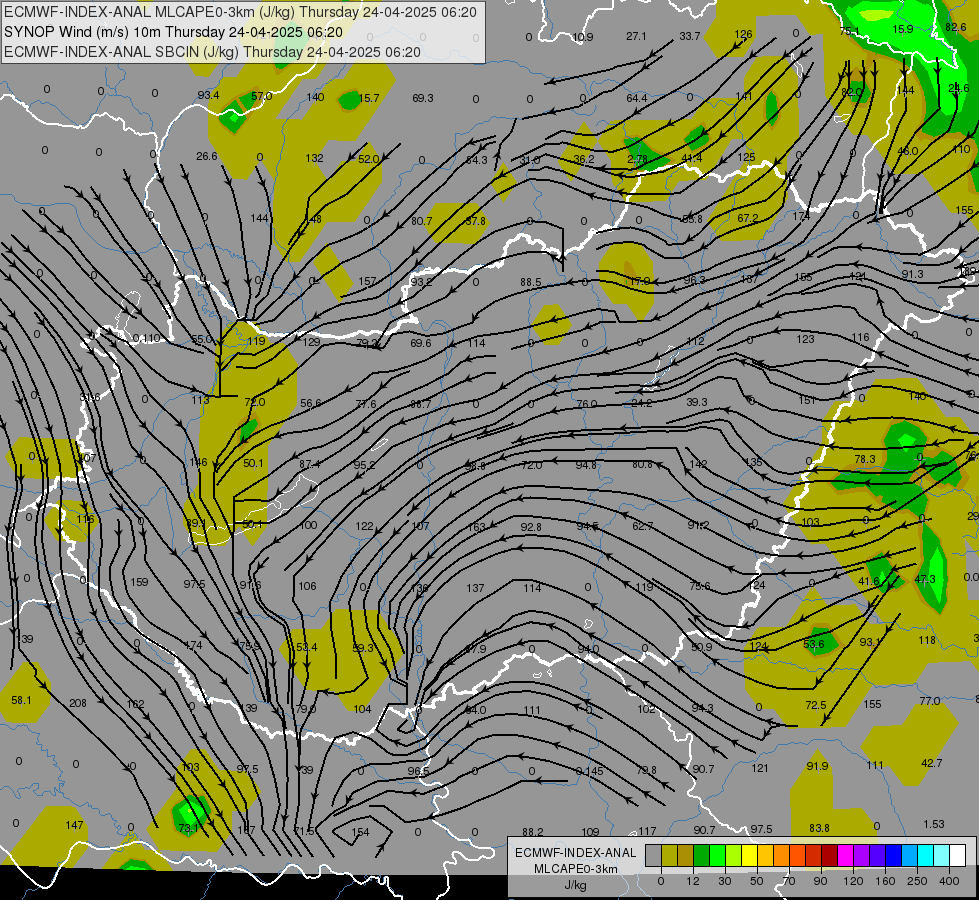The height and width of the screenshot is (900, 979).
Task: Click map value '123'
Action: pyautogui.click(x=805, y=339)
